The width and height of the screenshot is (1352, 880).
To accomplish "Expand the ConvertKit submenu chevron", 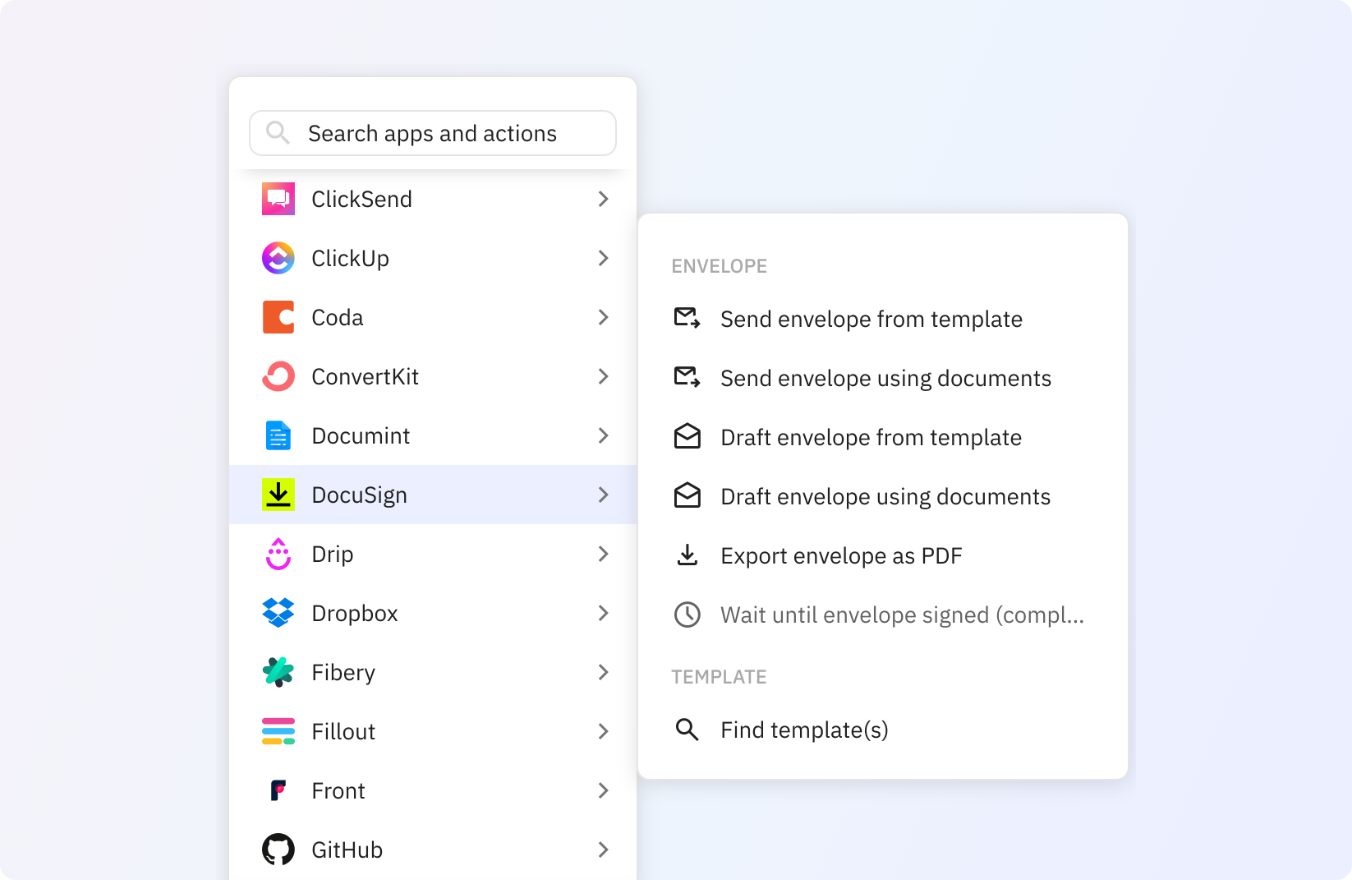I will point(603,376).
